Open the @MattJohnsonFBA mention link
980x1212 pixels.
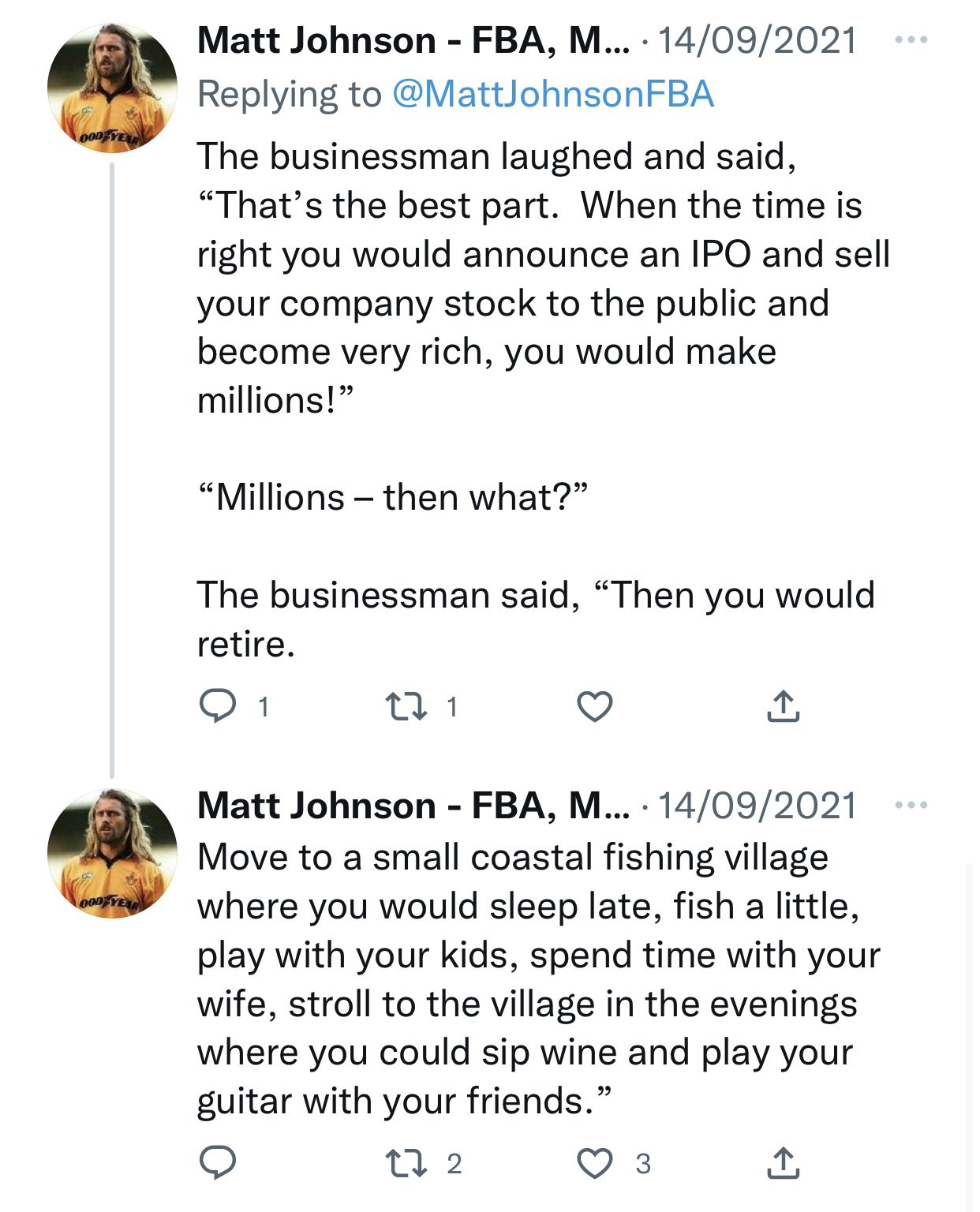552,94
